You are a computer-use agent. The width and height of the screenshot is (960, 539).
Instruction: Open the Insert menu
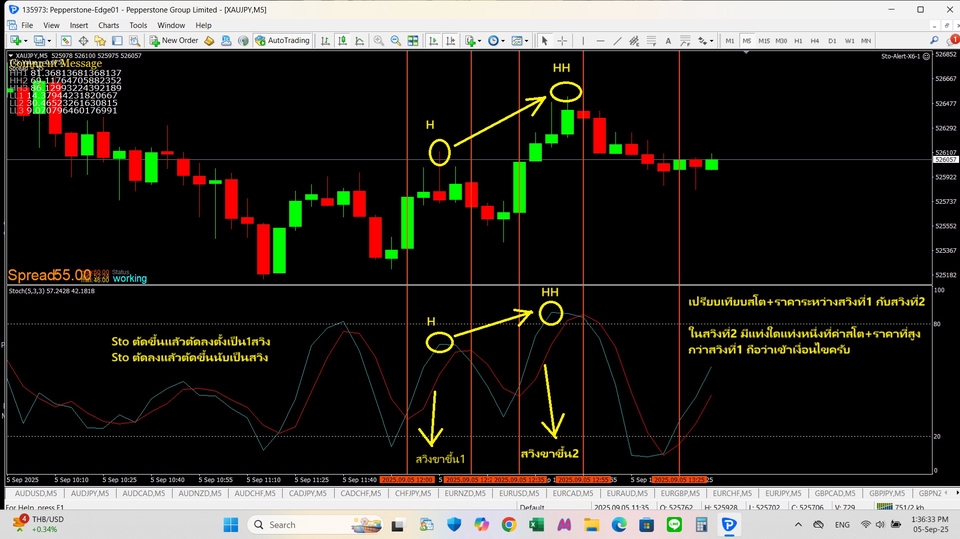pyautogui.click(x=78, y=25)
